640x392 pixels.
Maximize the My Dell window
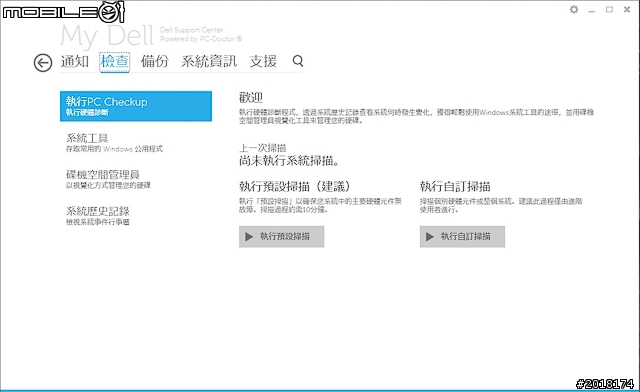609,9
